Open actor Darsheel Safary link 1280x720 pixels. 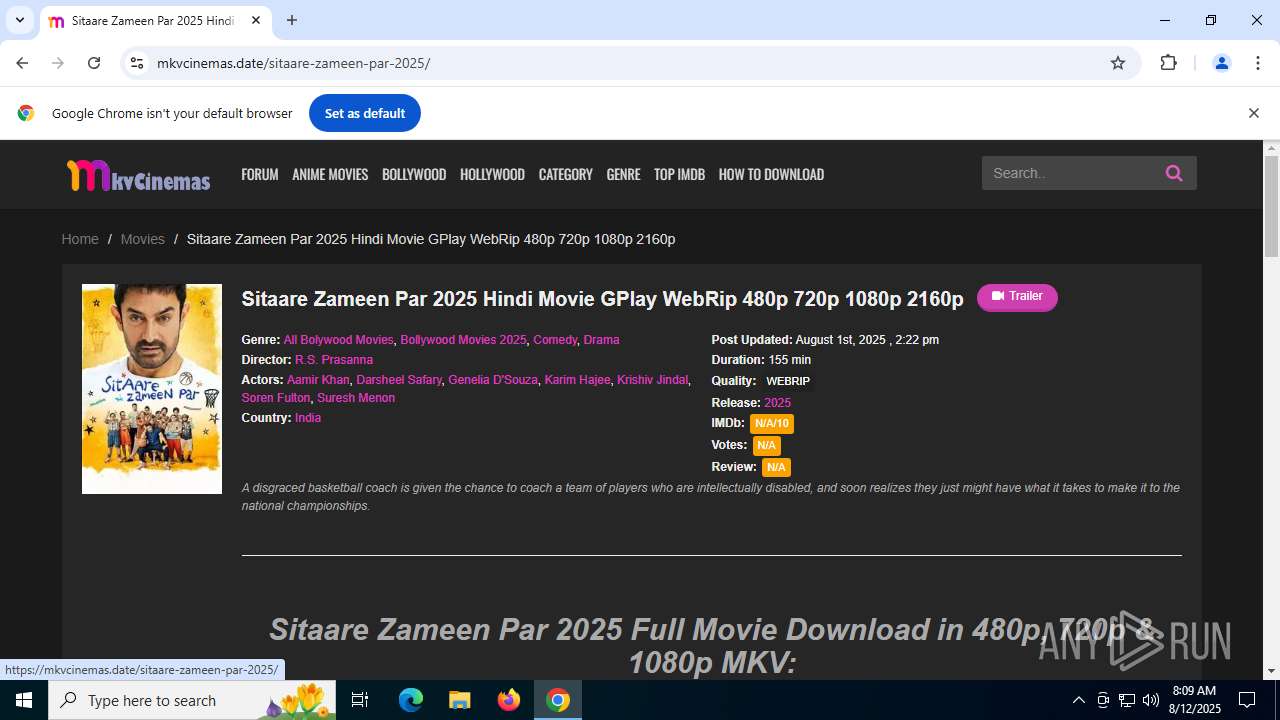click(x=399, y=380)
